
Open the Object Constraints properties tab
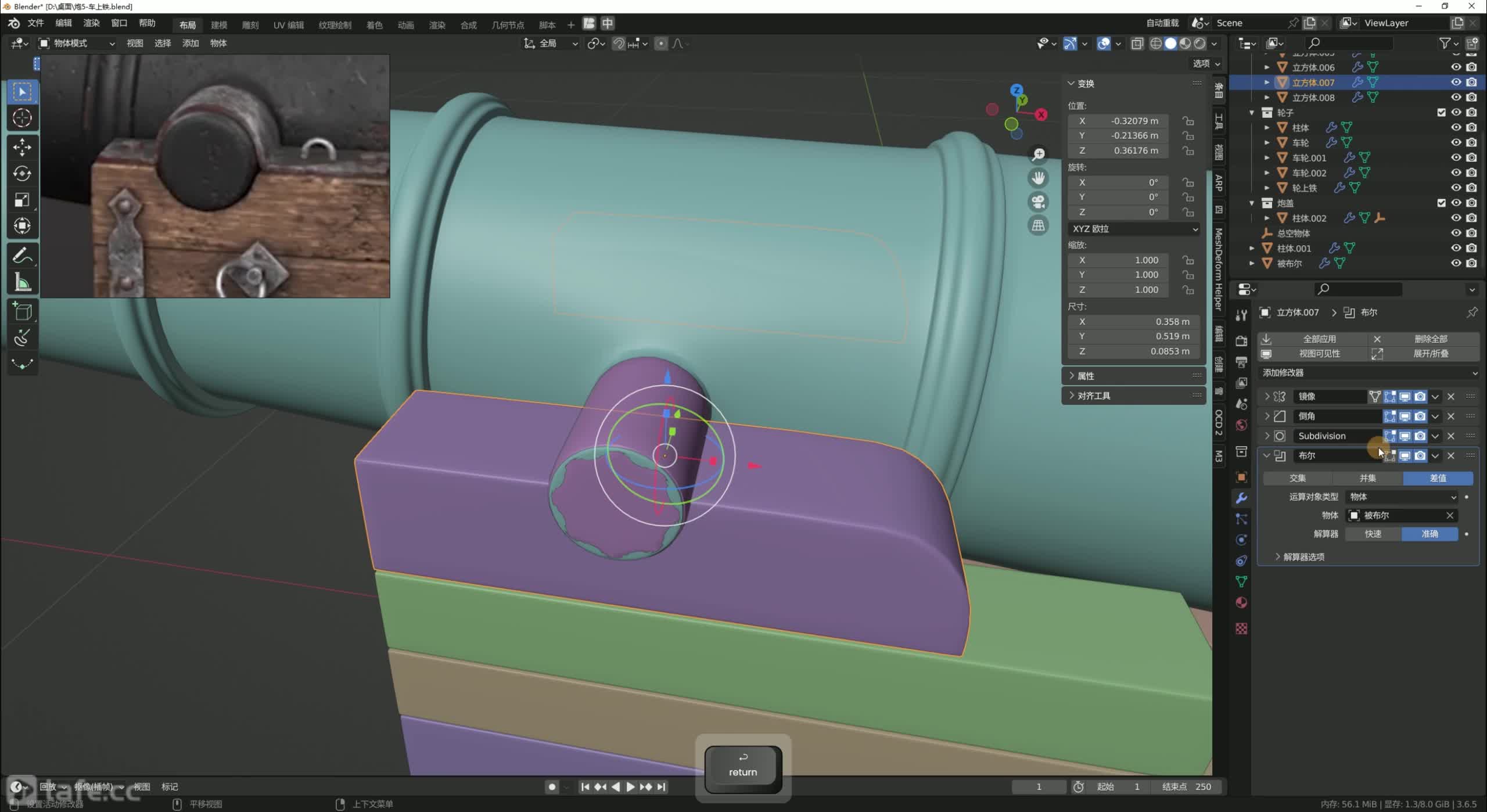(x=1241, y=561)
